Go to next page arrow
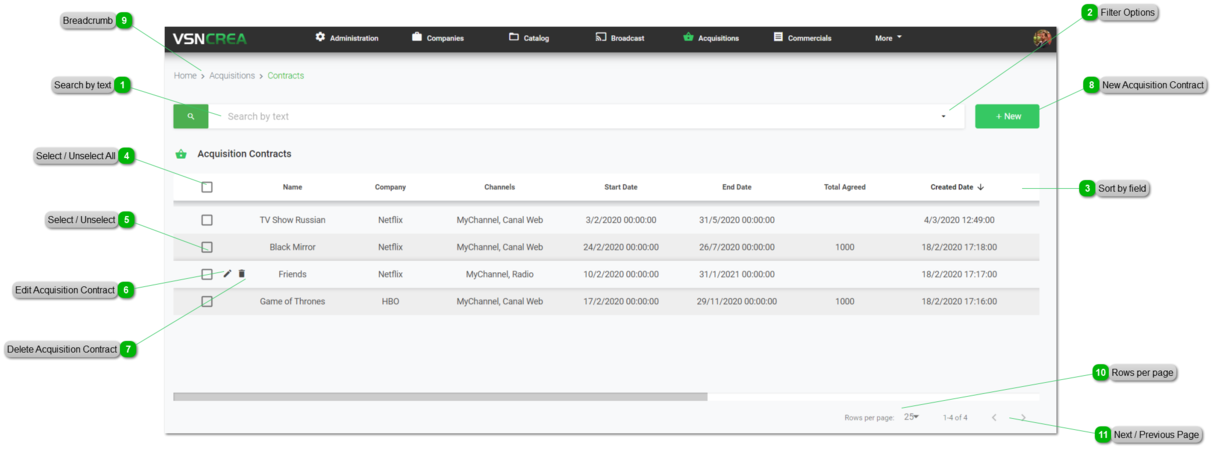 (x=1023, y=418)
